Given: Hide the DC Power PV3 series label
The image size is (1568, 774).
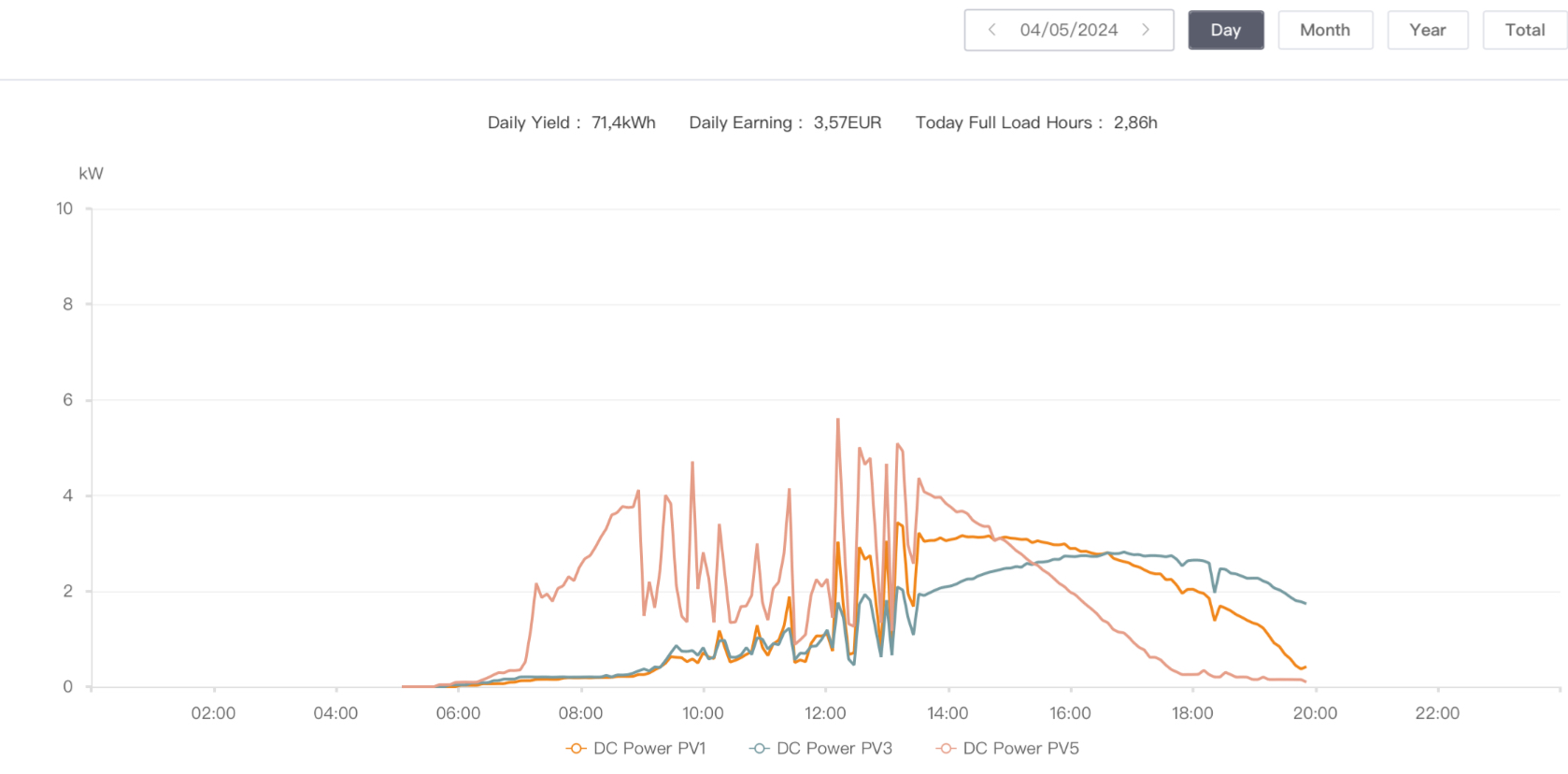Looking at the screenshot, I should (x=834, y=749).
